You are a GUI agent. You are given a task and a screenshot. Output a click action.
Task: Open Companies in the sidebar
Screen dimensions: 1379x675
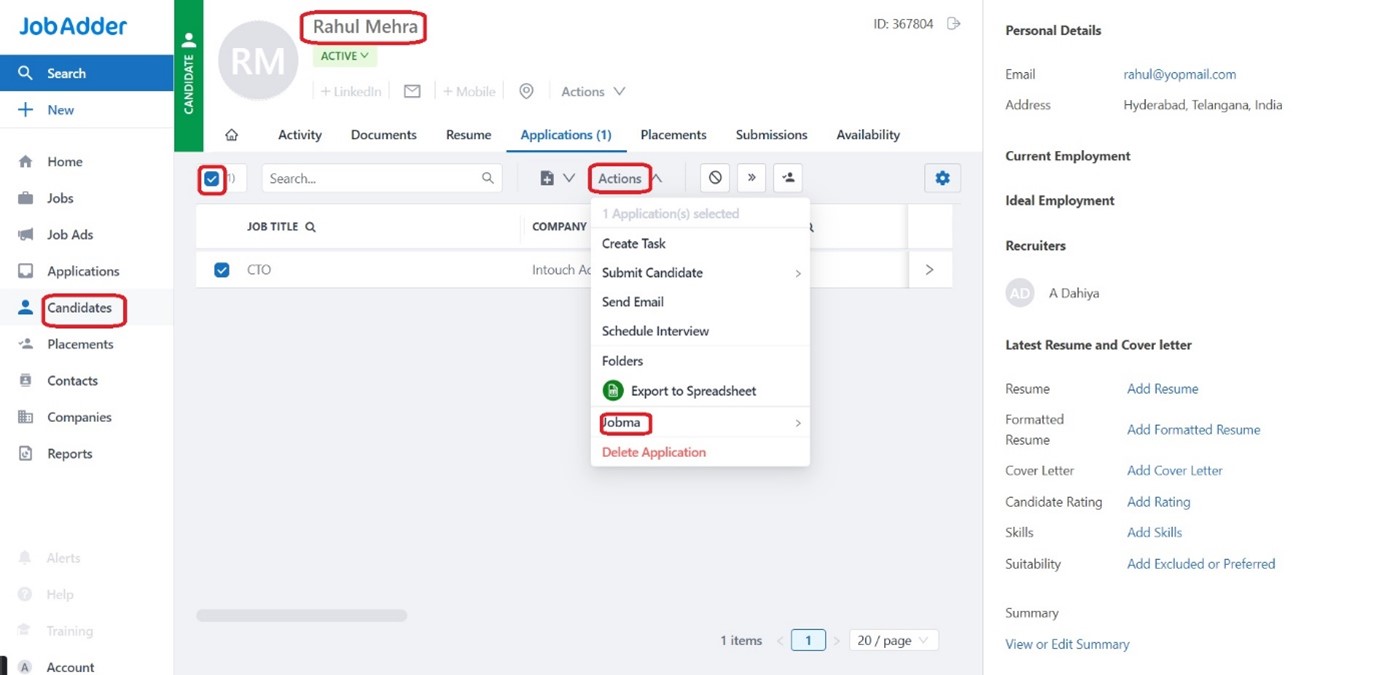click(79, 417)
